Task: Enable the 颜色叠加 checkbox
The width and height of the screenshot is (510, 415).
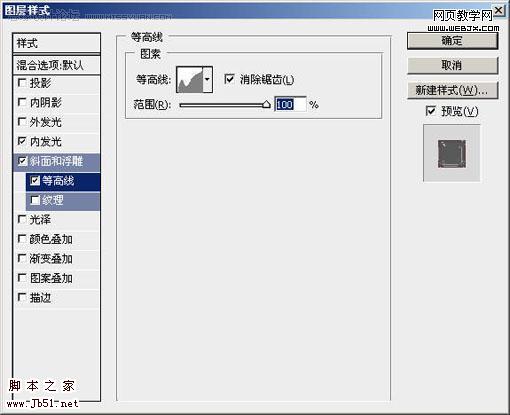Action: coord(22,239)
